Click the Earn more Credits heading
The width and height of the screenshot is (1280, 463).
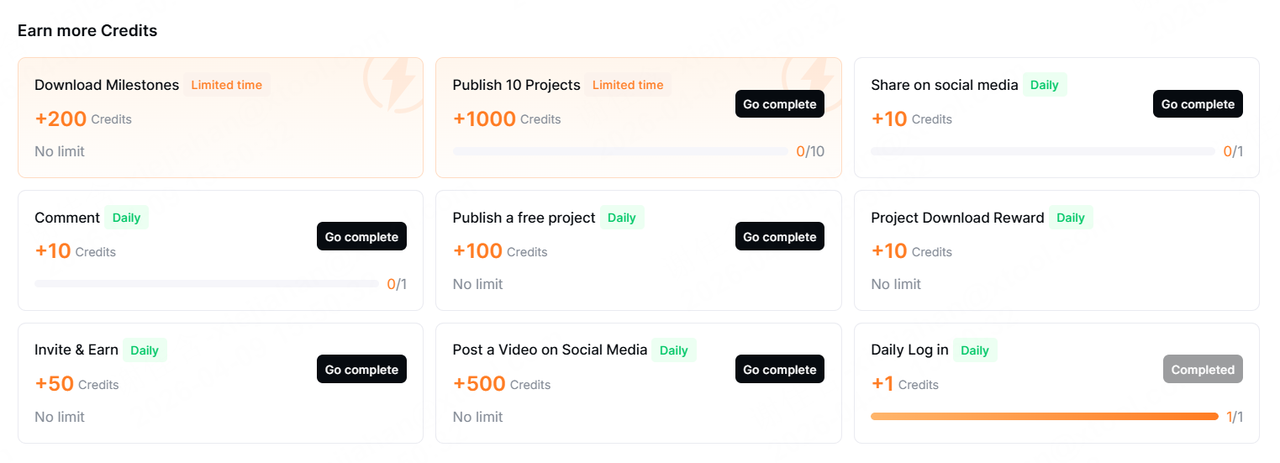click(88, 31)
